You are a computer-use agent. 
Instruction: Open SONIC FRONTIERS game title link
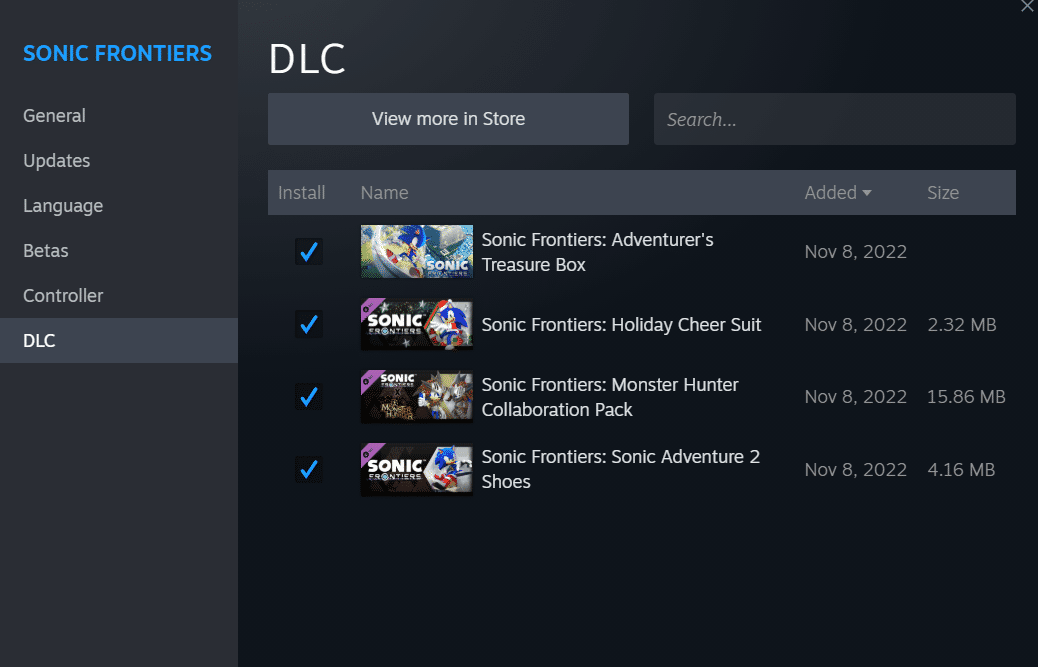click(x=117, y=53)
